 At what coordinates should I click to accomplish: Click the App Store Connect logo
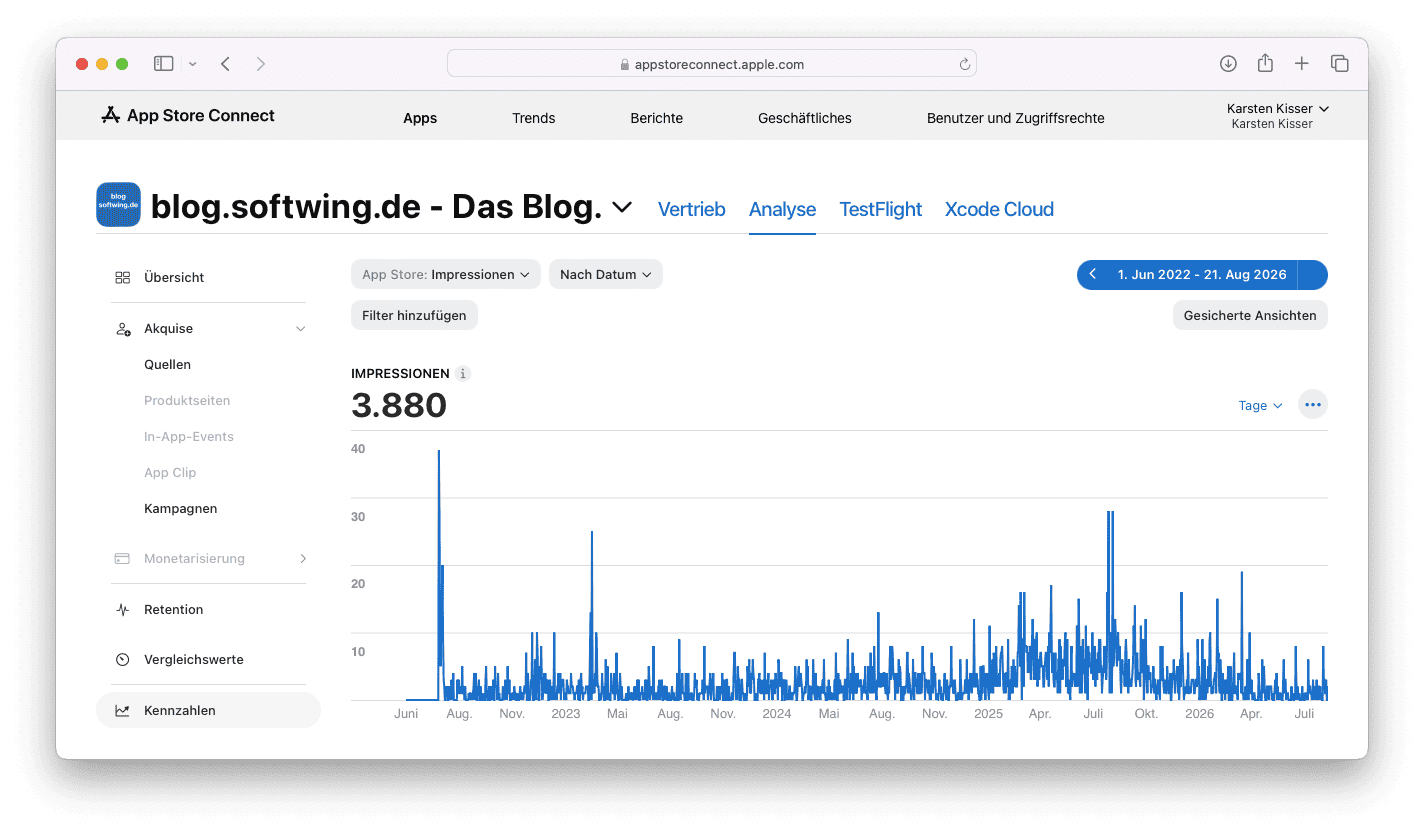tap(188, 116)
